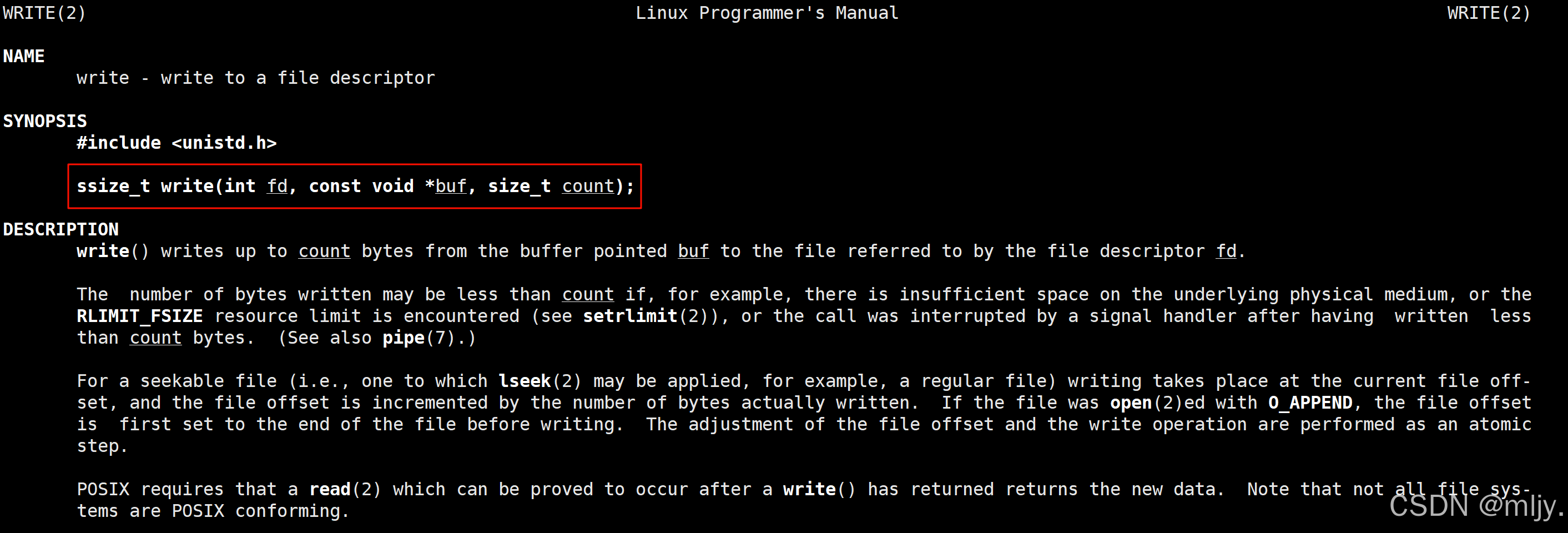Click the Linux Programmer's Manual title
This screenshot has height=533, width=1568.
coord(767,13)
